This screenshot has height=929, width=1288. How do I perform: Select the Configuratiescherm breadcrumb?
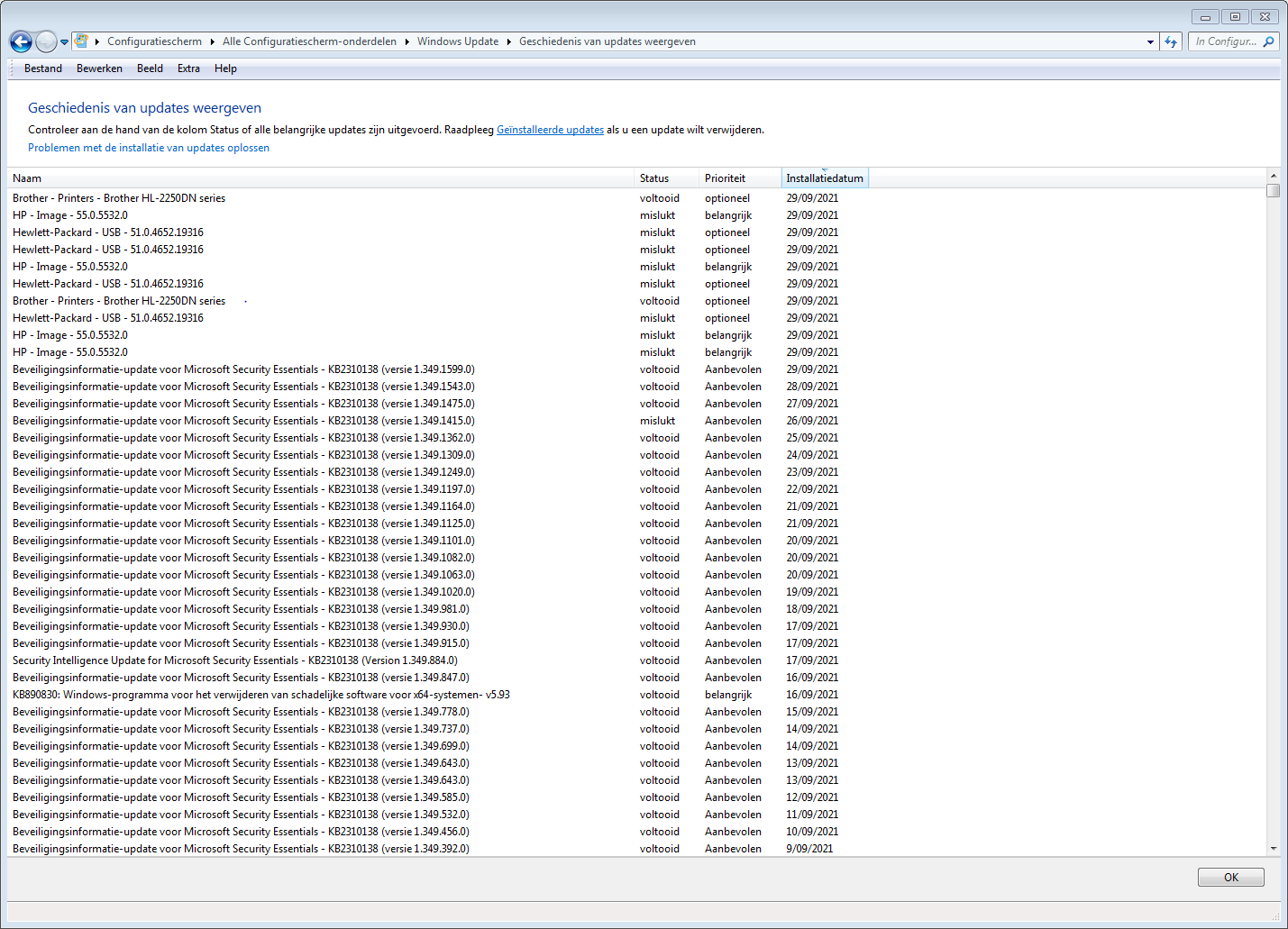(154, 41)
